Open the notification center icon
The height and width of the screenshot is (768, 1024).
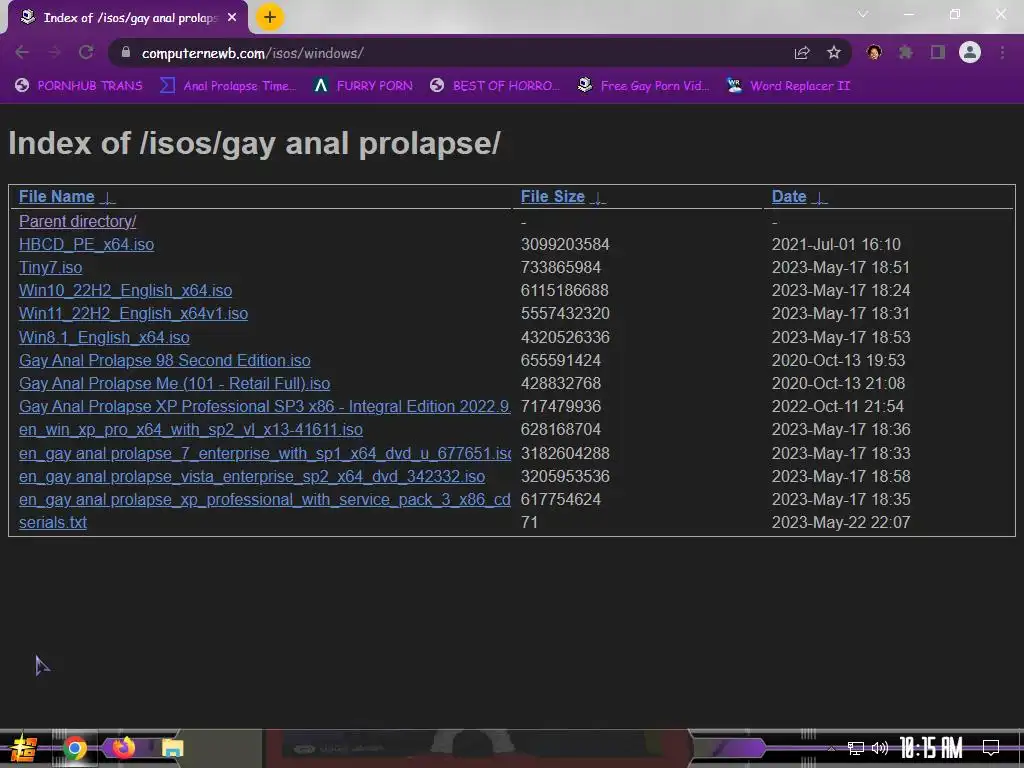991,748
